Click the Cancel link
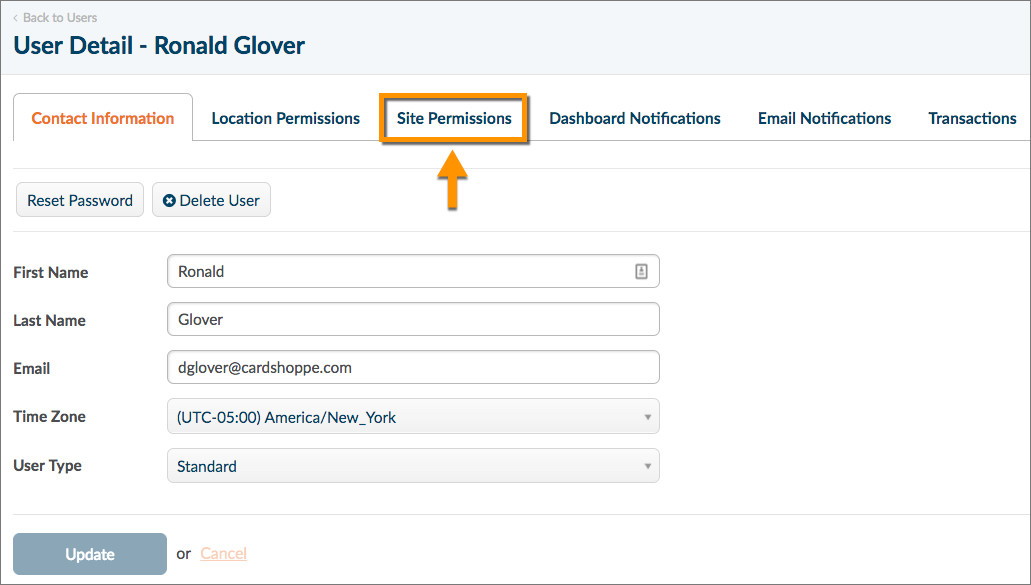Image resolution: width=1031 pixels, height=585 pixels. pos(223,554)
